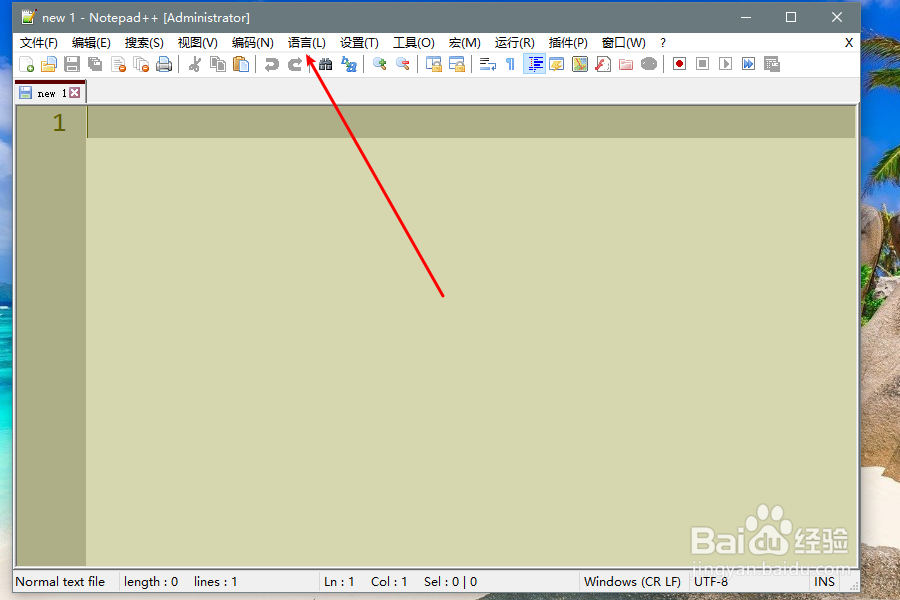Click Windows (CR LF) in status bar
Screen dimensions: 900x600
[x=632, y=582]
